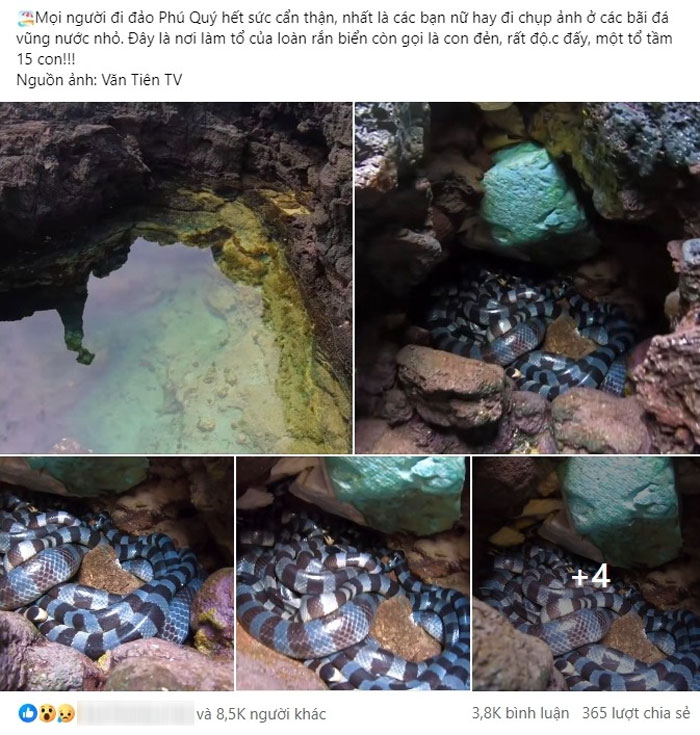Open the rock pool water photo
The width and height of the screenshot is (700, 735).
coord(176,278)
